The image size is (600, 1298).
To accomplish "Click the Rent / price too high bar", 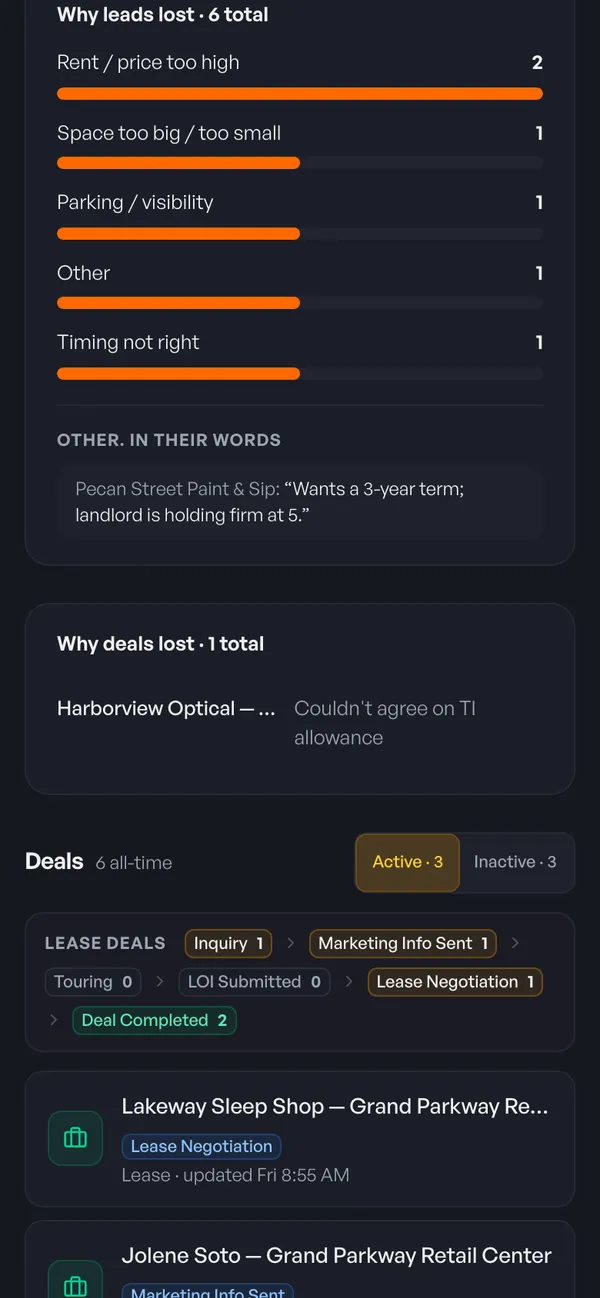I will coord(300,94).
